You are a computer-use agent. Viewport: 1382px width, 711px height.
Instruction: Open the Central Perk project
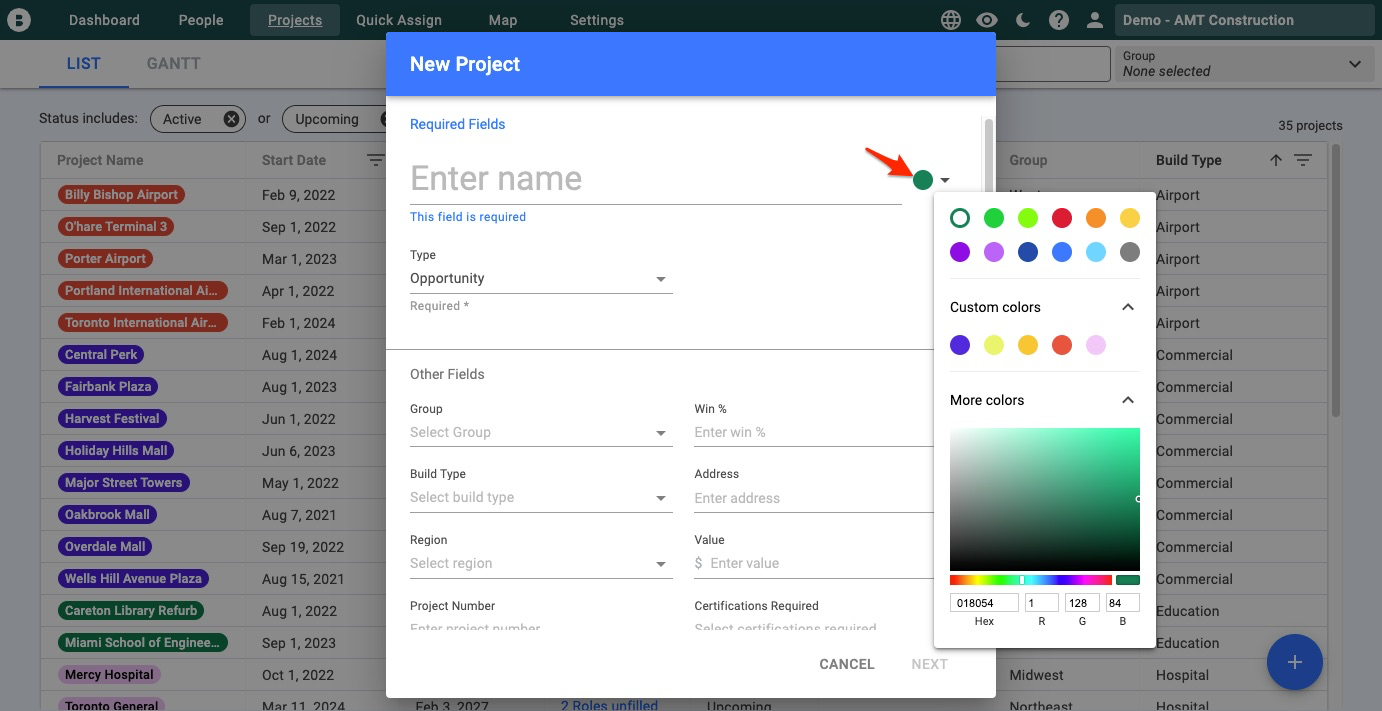(x=101, y=355)
